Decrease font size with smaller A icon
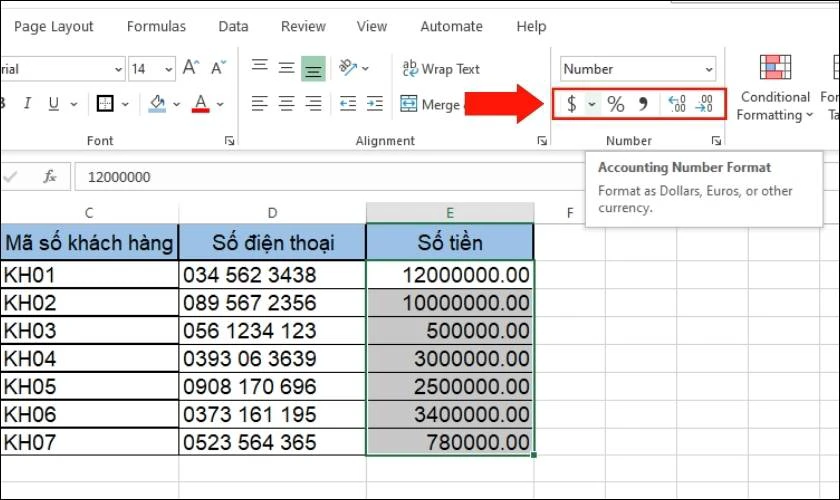Screen dimensions: 840x500 [219, 68]
